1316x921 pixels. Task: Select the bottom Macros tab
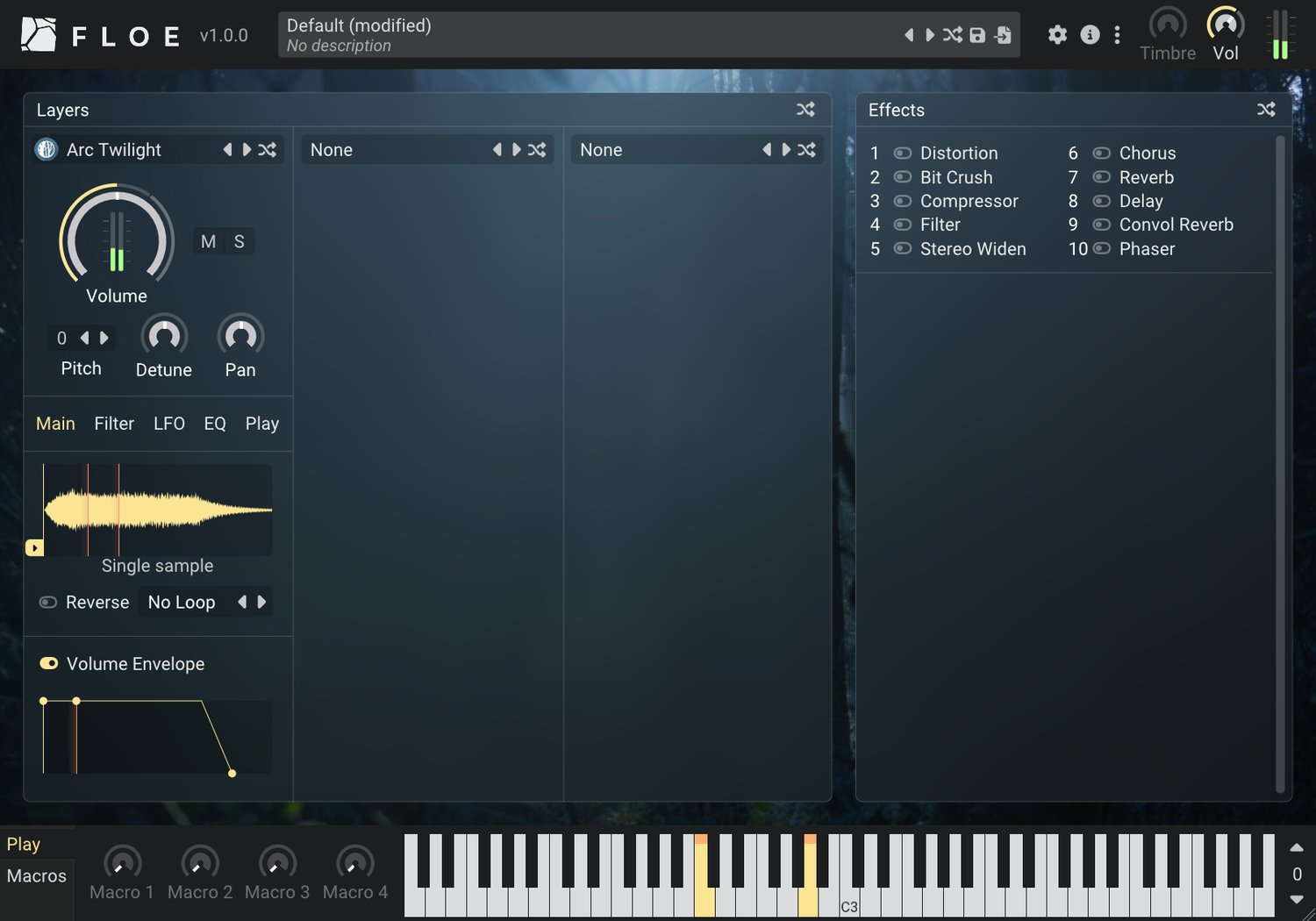point(37,875)
